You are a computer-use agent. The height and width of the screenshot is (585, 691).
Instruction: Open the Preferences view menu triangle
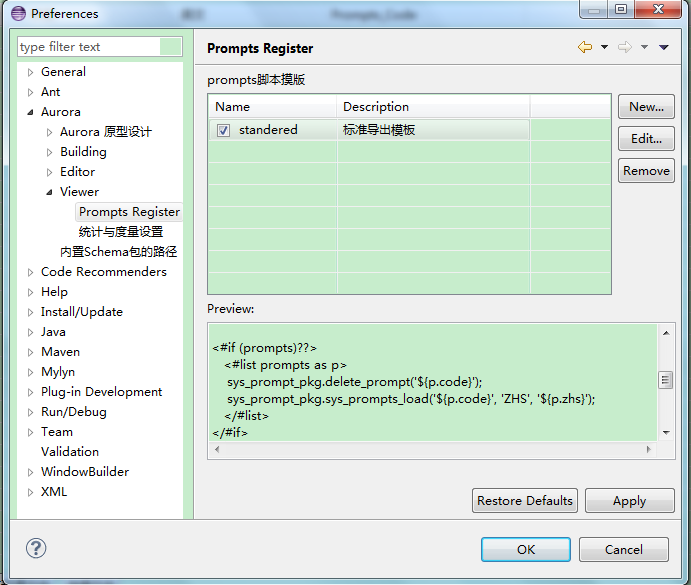point(663,48)
